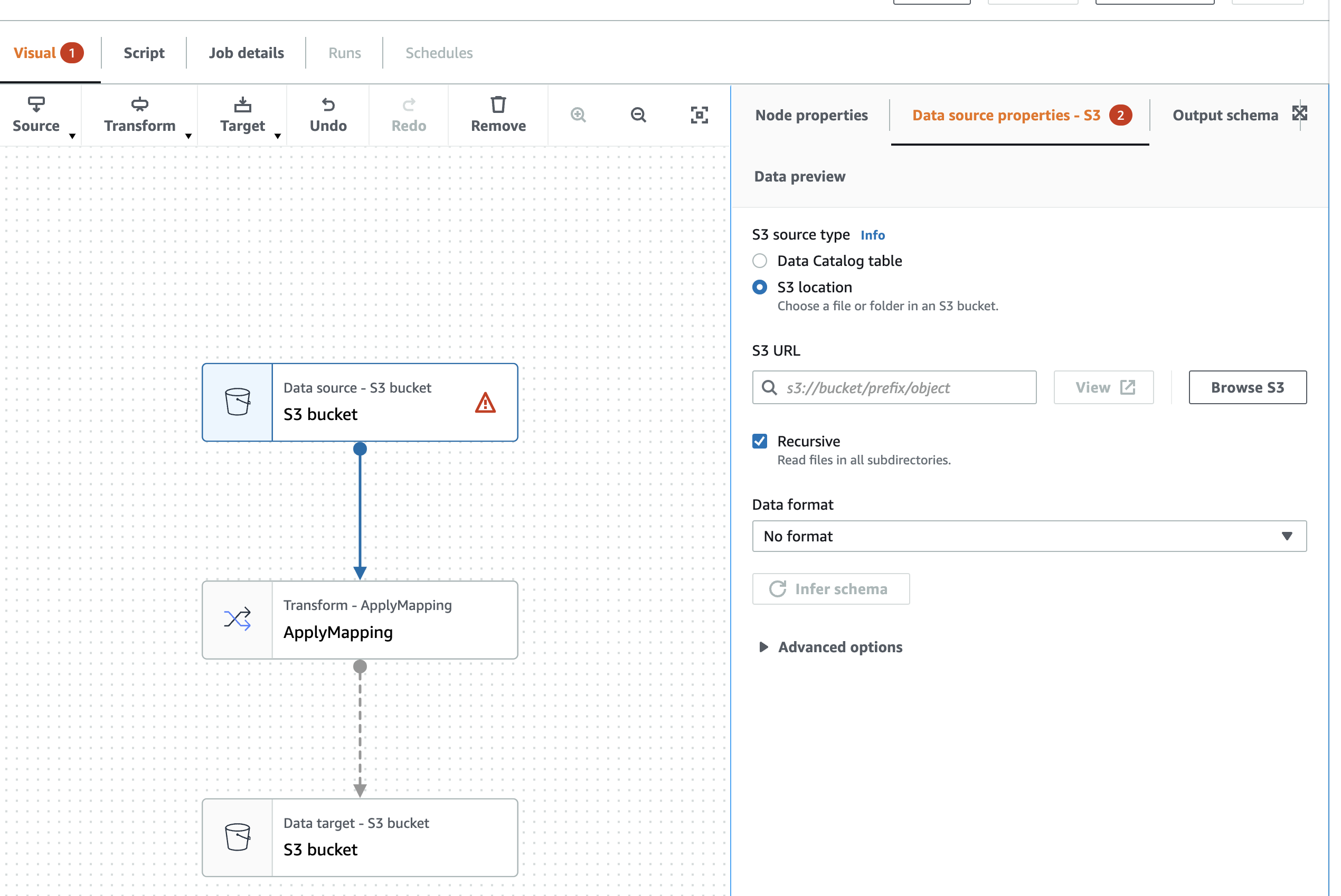Viewport: 1341px width, 896px height.
Task: Switch to the Script tab
Action: point(144,53)
